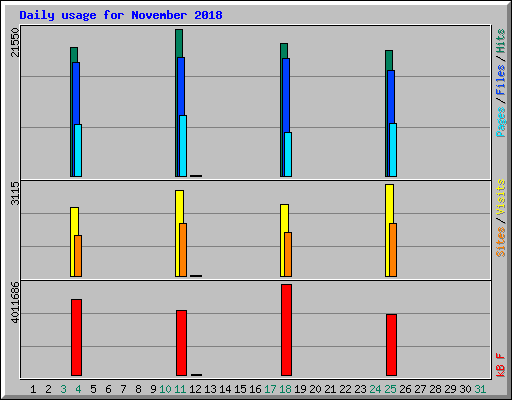
Task: Click the 4011686 scale value label
Action: [x=15, y=303]
